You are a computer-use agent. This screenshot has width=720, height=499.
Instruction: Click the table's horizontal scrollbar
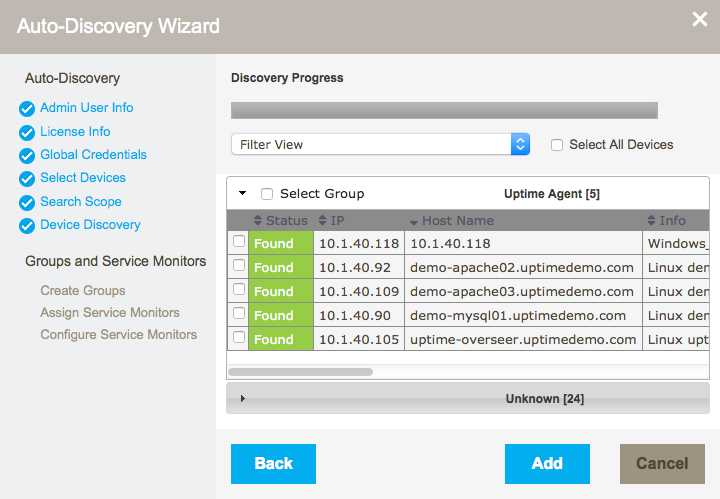pos(300,371)
